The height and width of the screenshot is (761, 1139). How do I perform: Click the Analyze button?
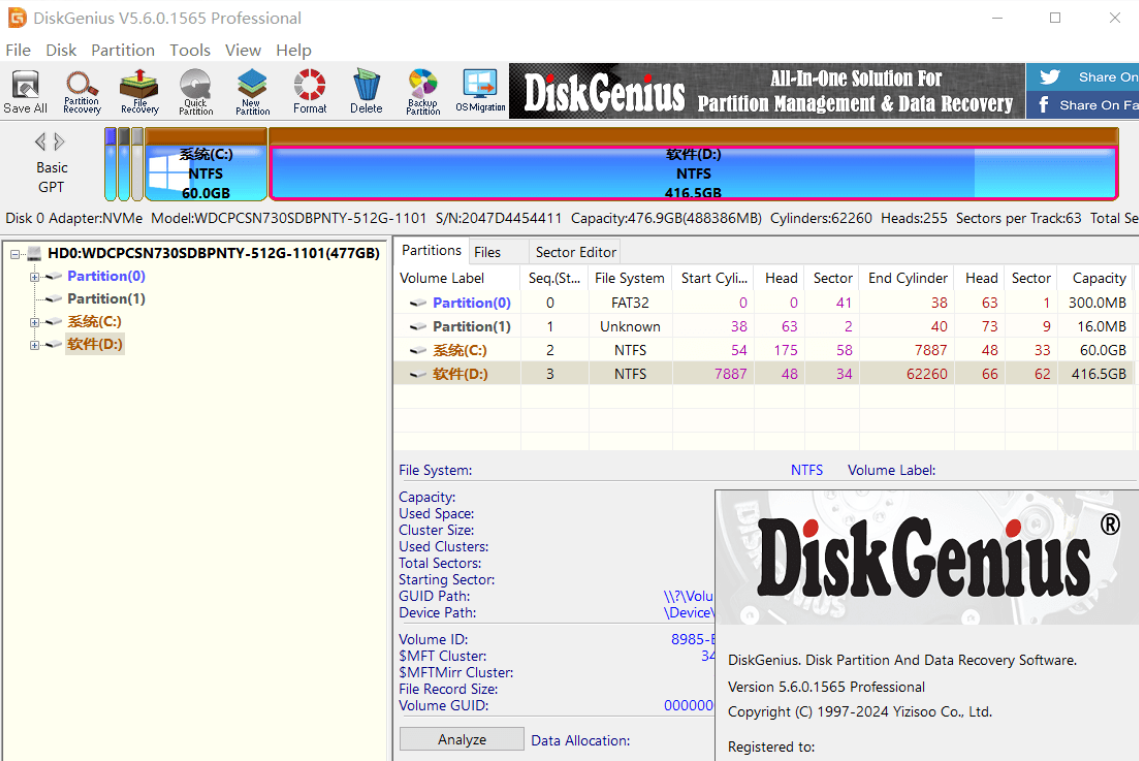(462, 739)
